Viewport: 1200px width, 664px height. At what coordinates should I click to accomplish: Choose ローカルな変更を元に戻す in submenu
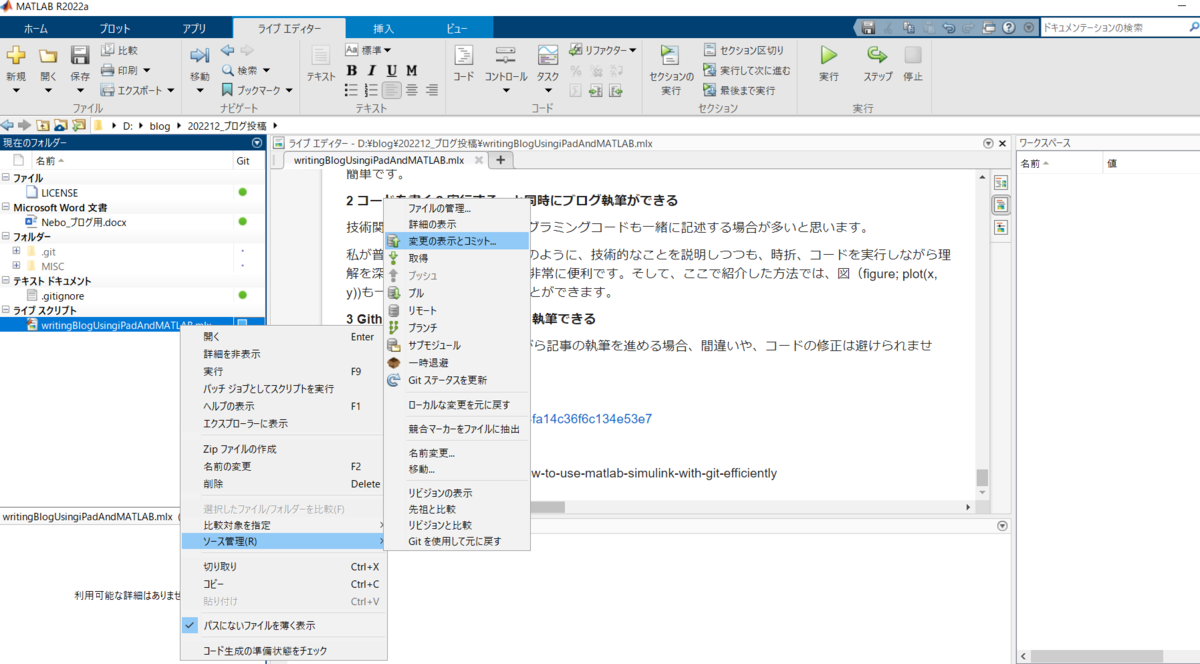pyautogui.click(x=456, y=405)
